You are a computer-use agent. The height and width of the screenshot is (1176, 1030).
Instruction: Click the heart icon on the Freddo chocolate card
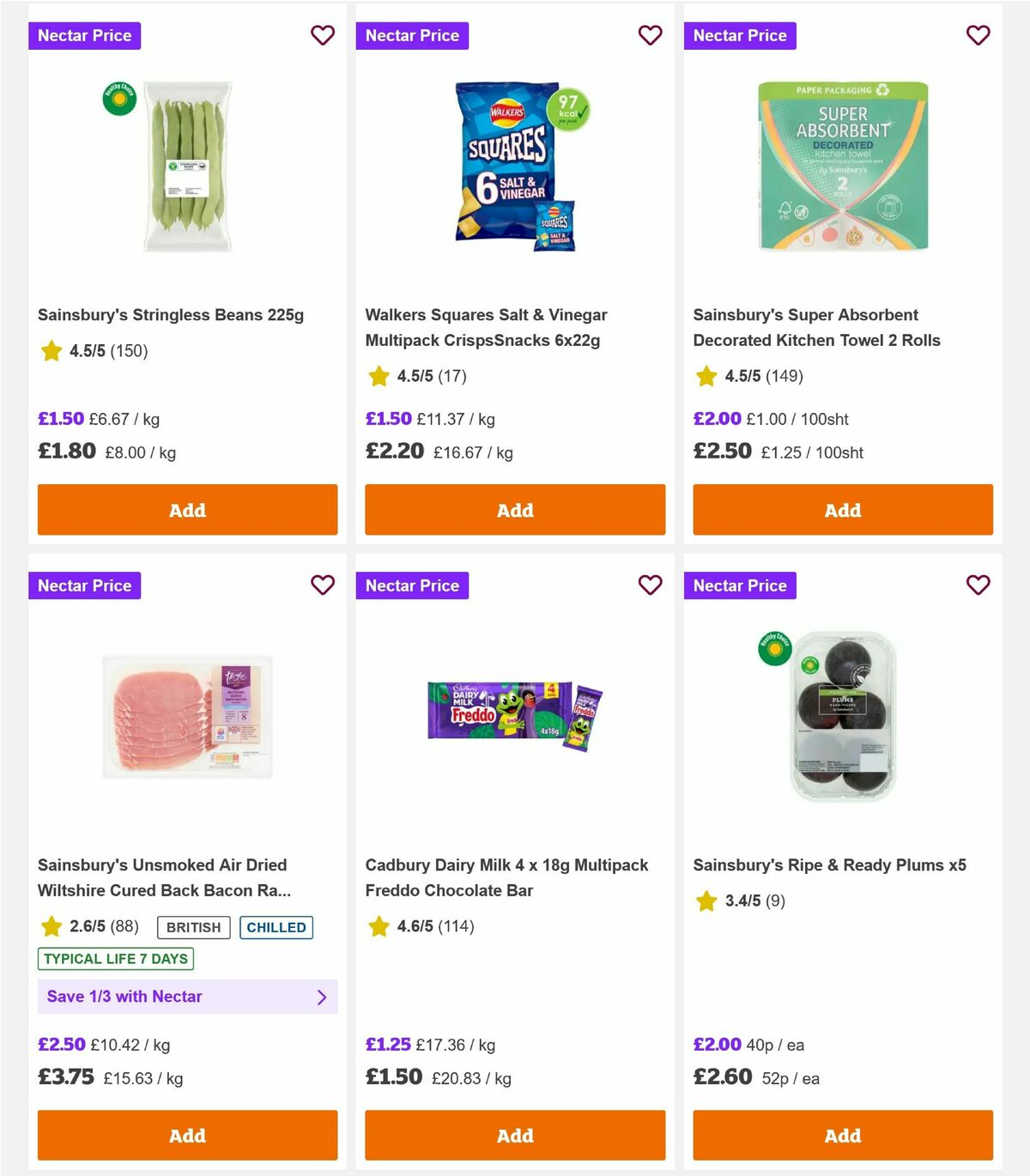point(651,585)
